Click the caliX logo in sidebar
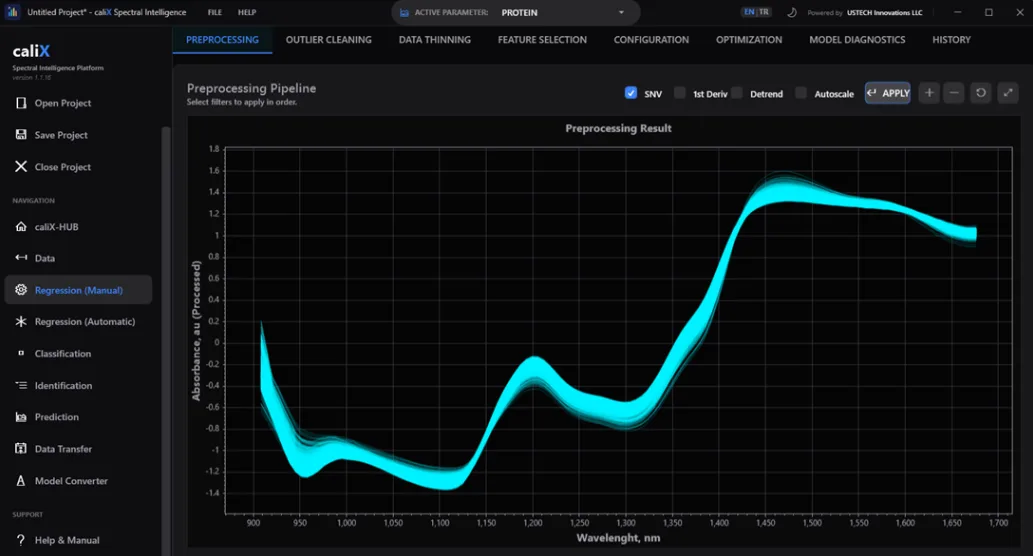This screenshot has width=1033, height=556. click(x=31, y=51)
